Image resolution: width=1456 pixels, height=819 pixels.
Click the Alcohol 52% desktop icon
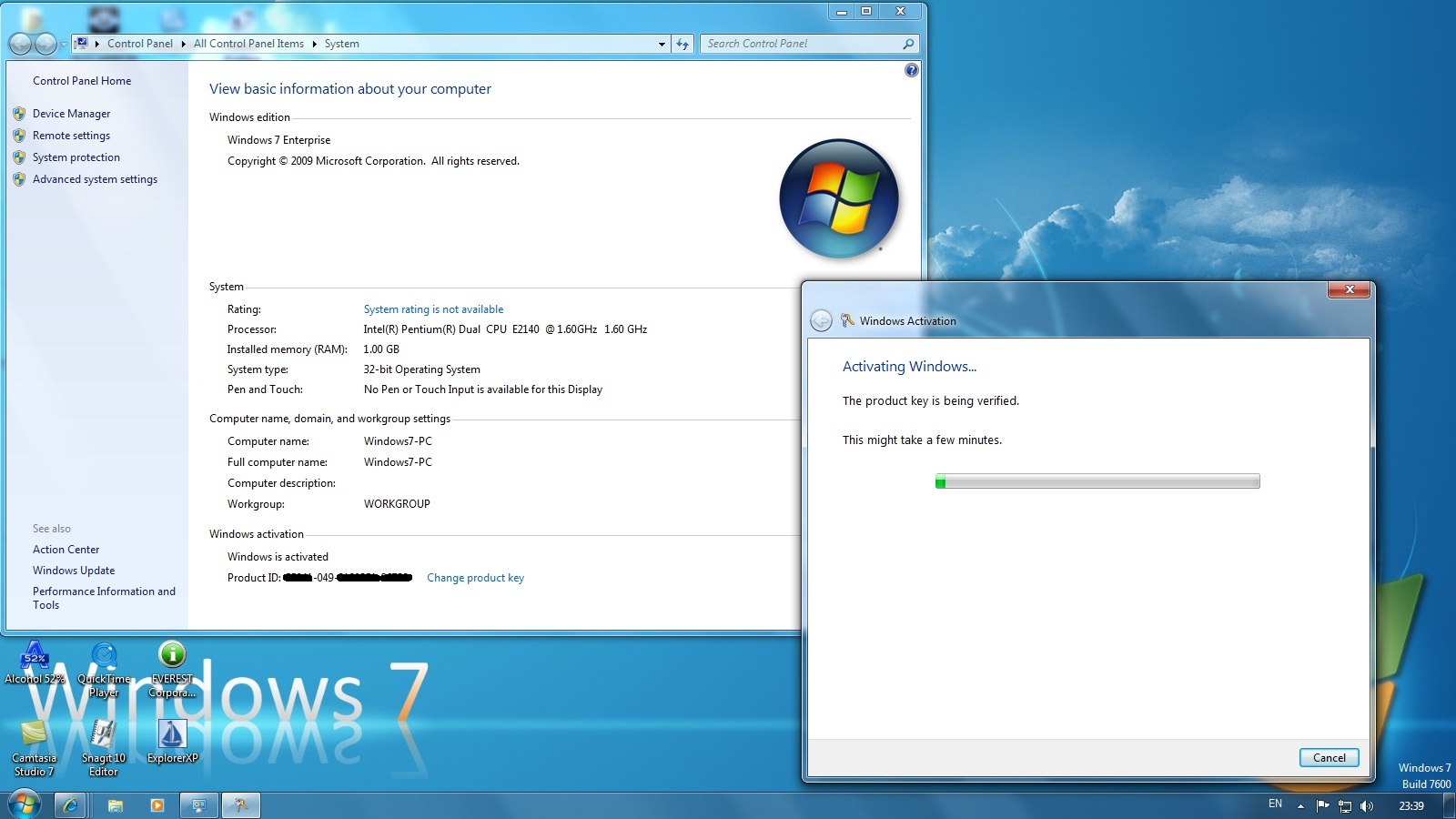point(35,663)
